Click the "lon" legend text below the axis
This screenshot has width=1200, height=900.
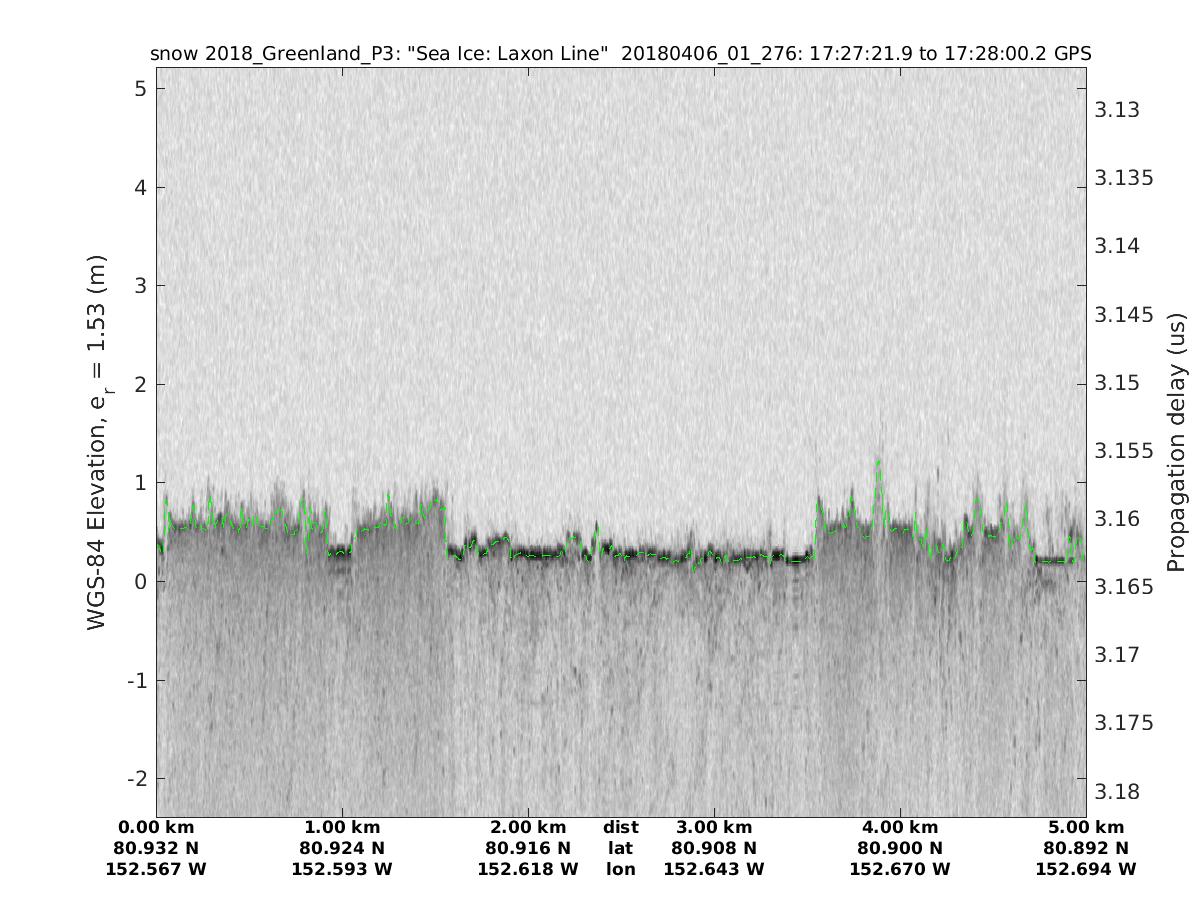tap(620, 870)
